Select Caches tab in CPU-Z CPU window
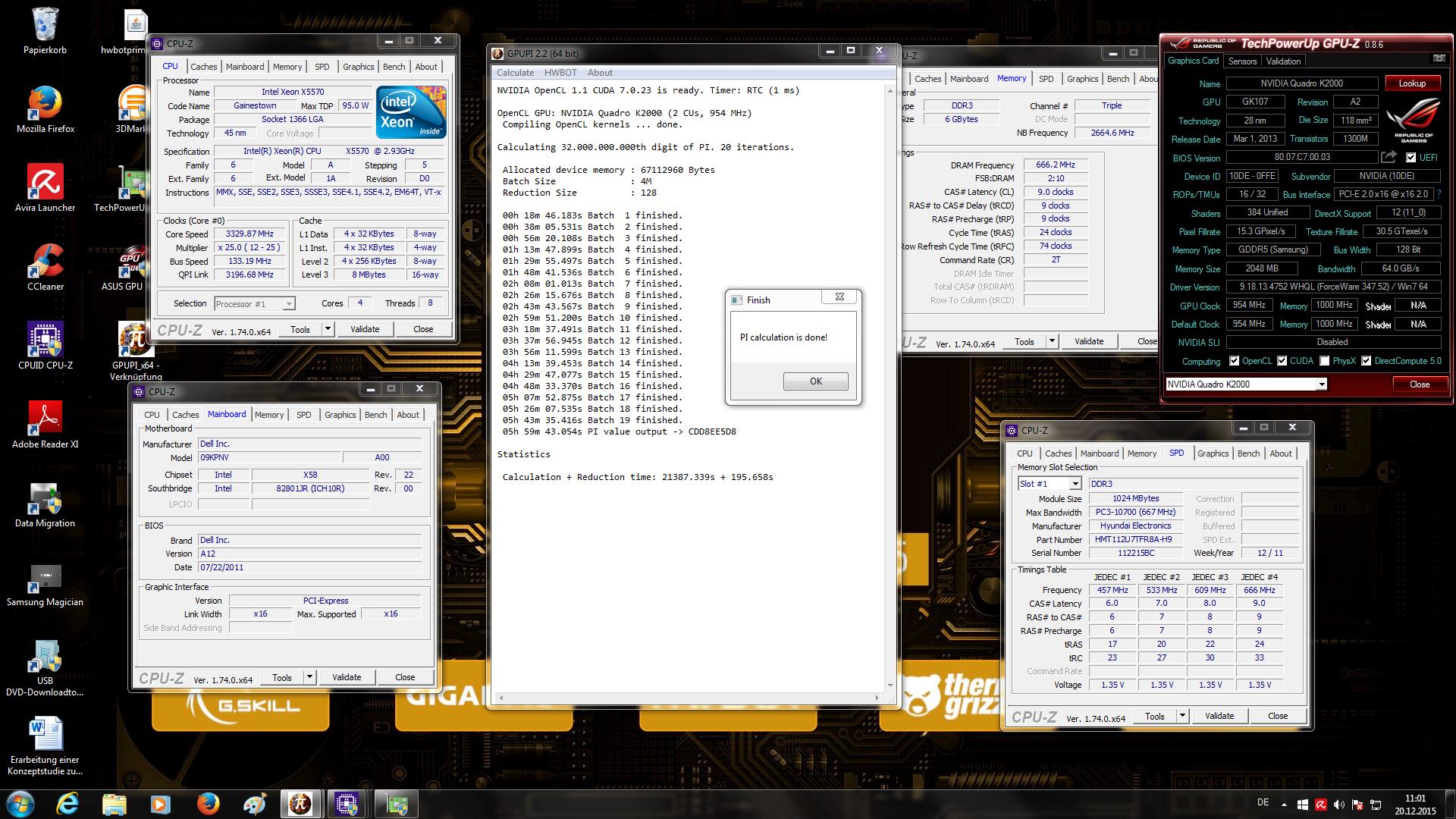The height and width of the screenshot is (819, 1456). click(x=203, y=67)
